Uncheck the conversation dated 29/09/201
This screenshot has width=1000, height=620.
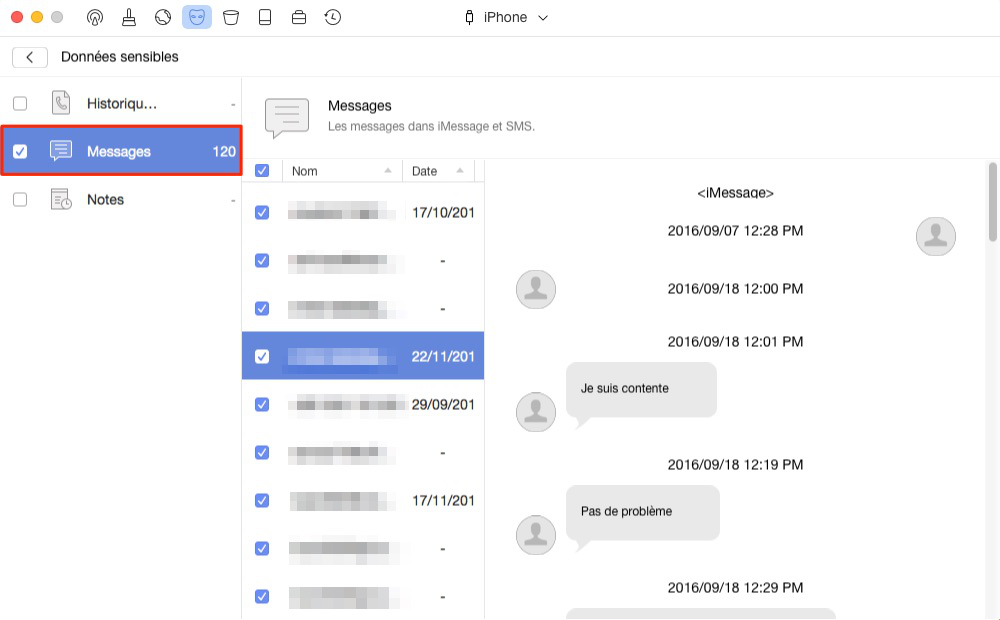tap(261, 404)
